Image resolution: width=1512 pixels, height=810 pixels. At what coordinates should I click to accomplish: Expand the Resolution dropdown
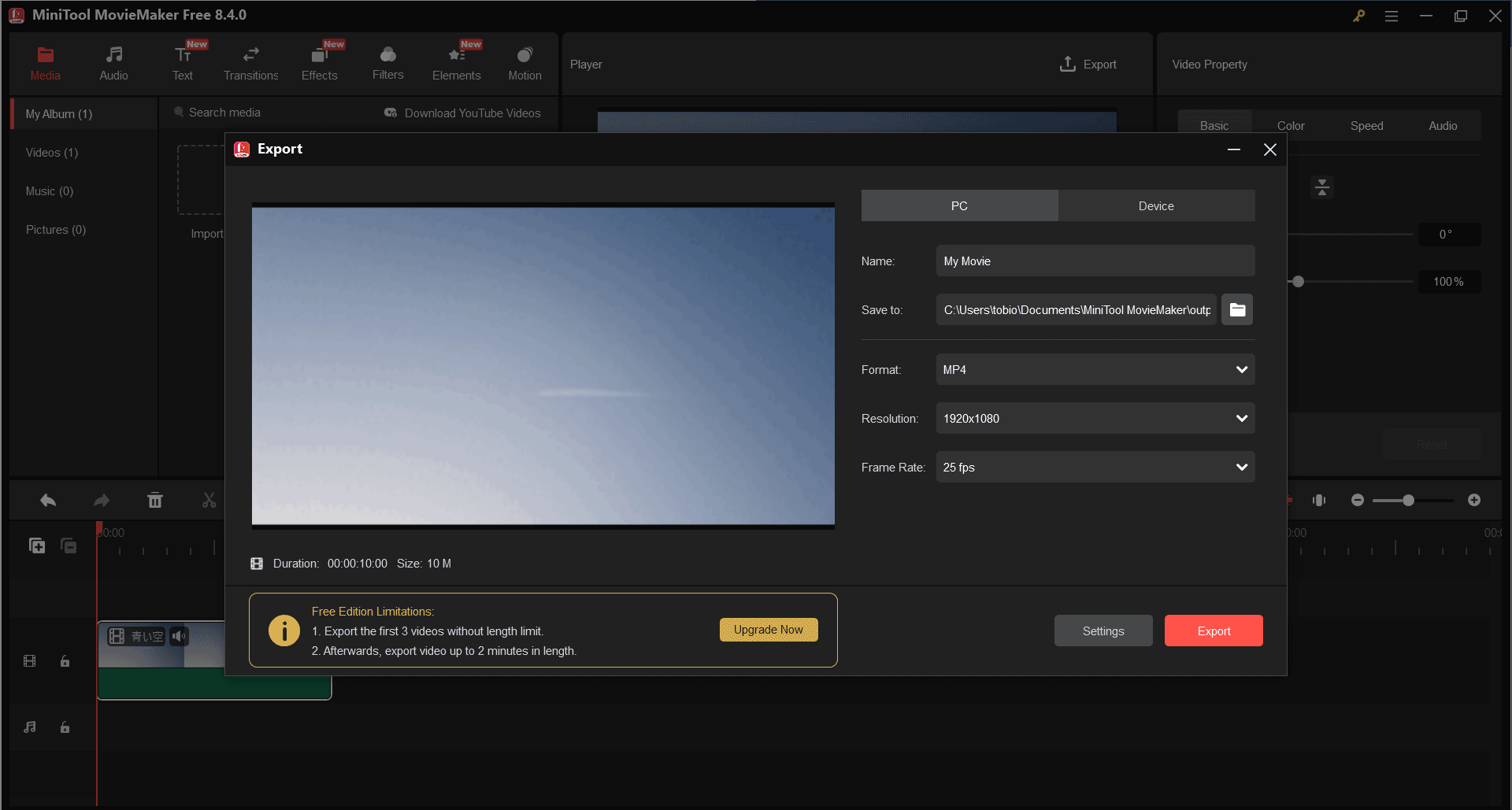pos(1095,418)
